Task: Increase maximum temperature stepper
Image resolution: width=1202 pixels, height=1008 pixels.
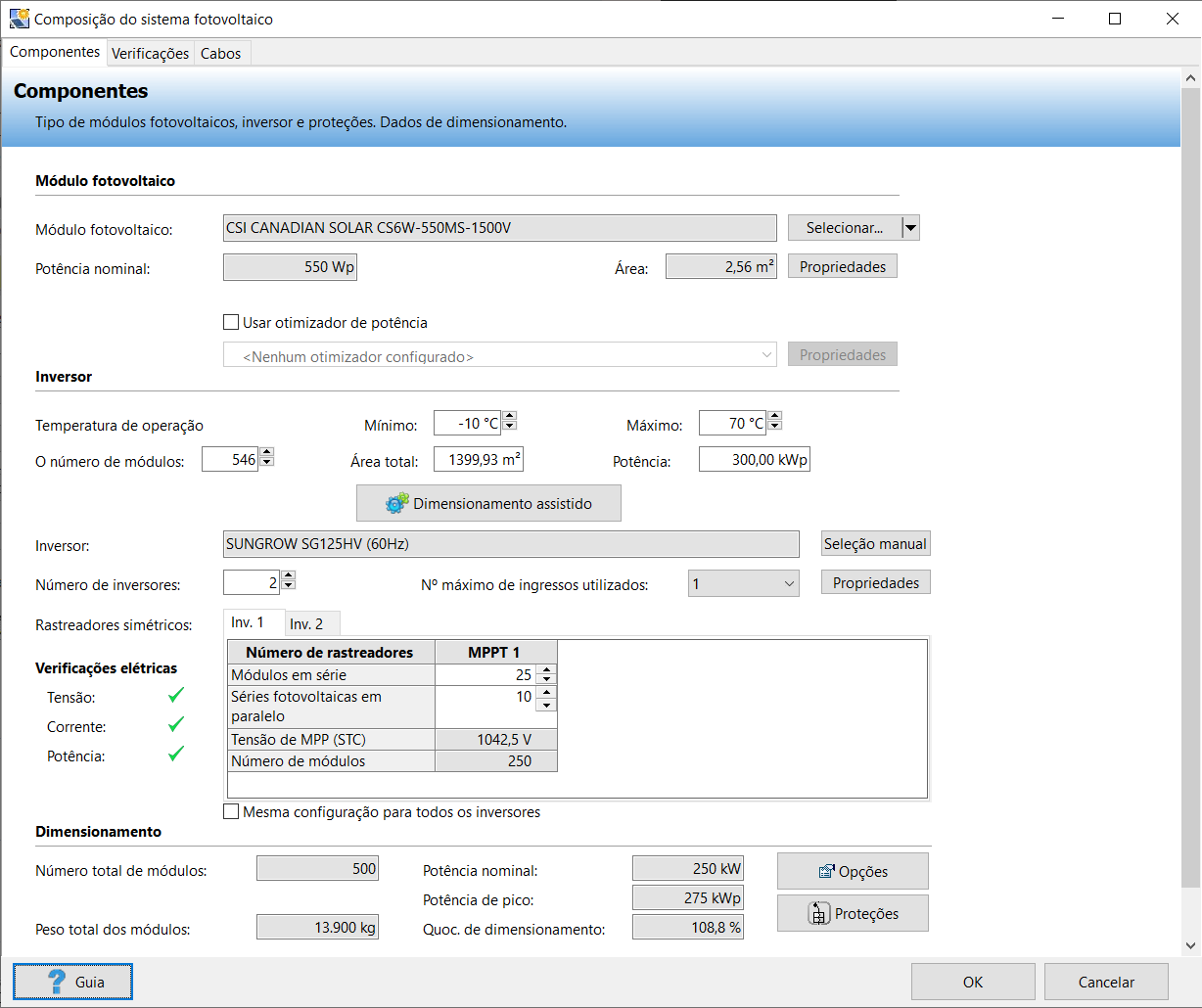Action: click(x=775, y=418)
